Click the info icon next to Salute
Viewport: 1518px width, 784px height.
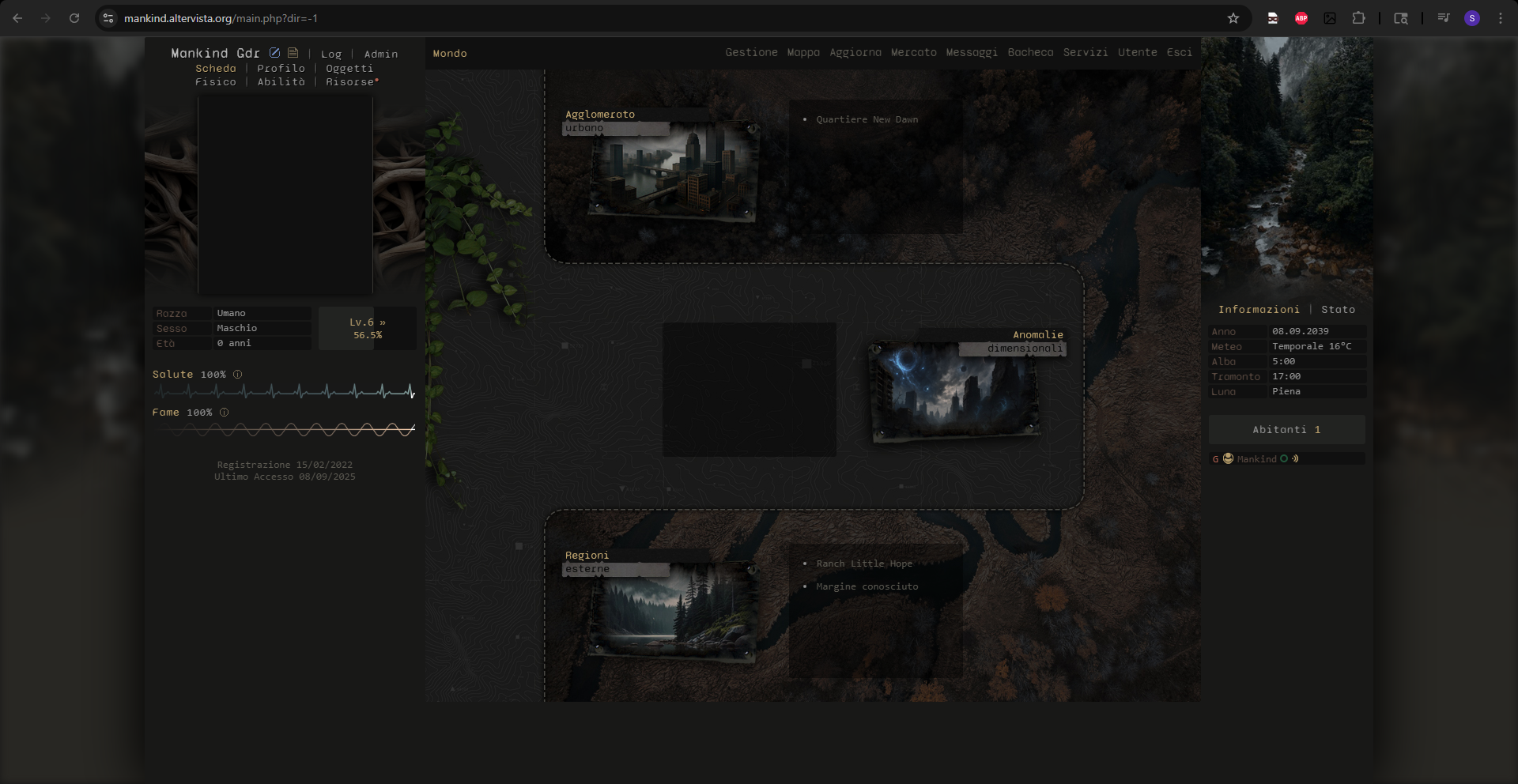pyautogui.click(x=237, y=375)
